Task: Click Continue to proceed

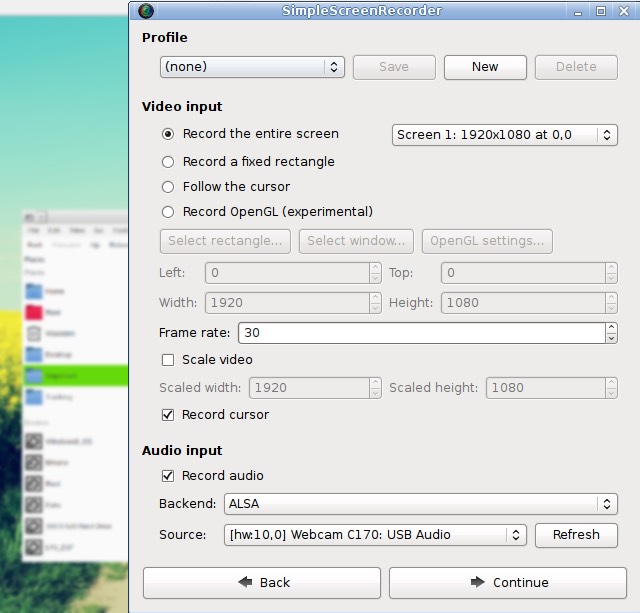Action: click(x=508, y=583)
